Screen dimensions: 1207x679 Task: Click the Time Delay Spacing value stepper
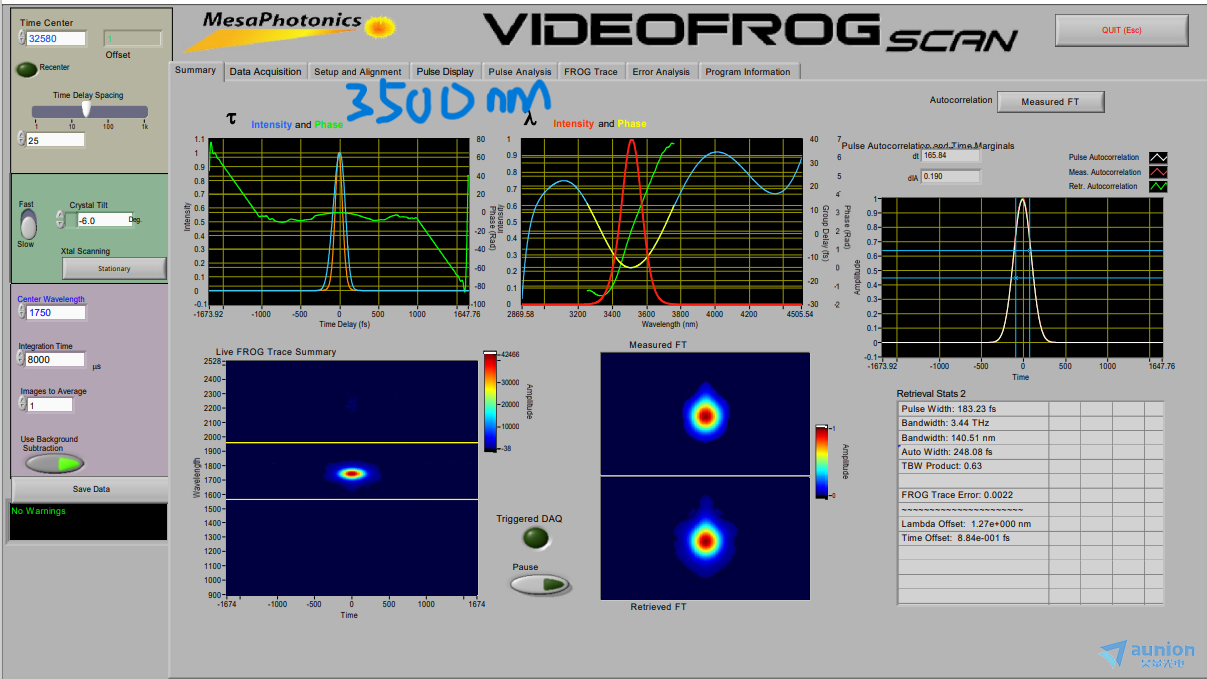(22, 139)
